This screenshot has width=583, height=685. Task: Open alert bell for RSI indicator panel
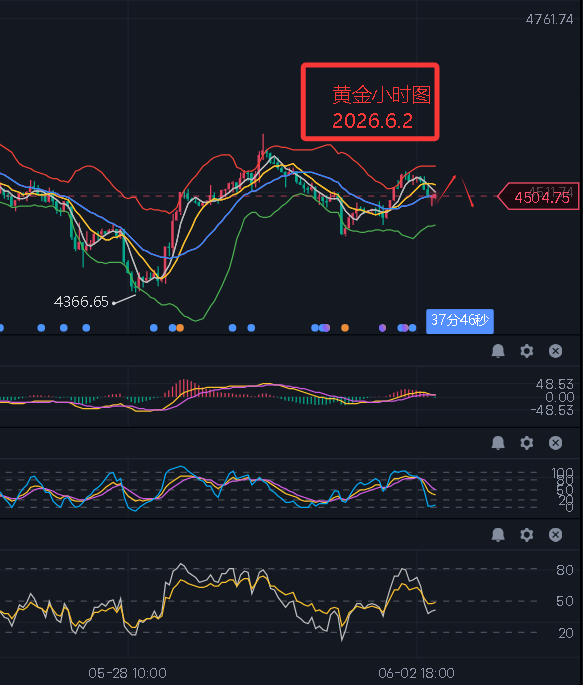(498, 534)
